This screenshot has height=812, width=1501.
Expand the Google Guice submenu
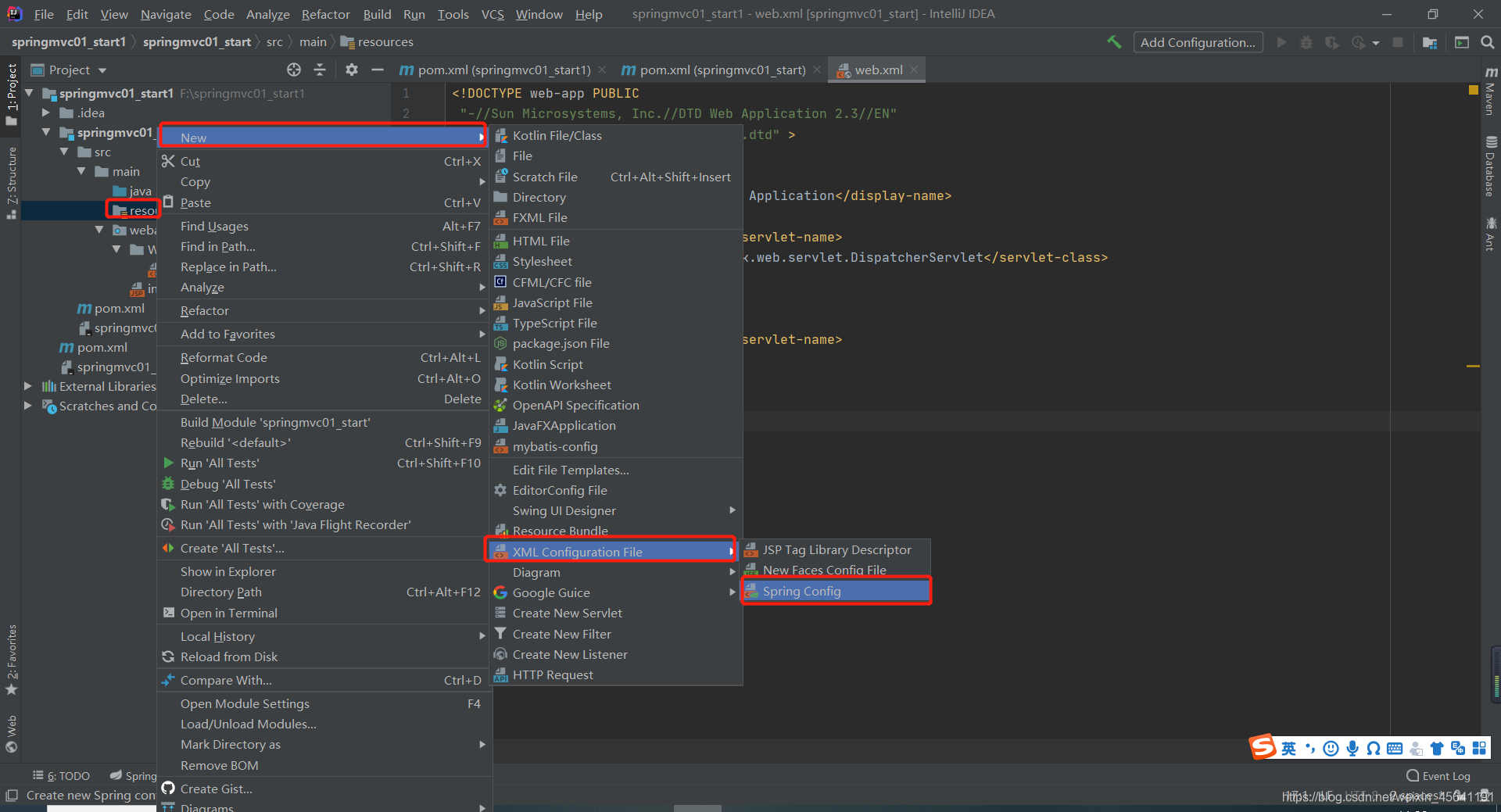(615, 592)
